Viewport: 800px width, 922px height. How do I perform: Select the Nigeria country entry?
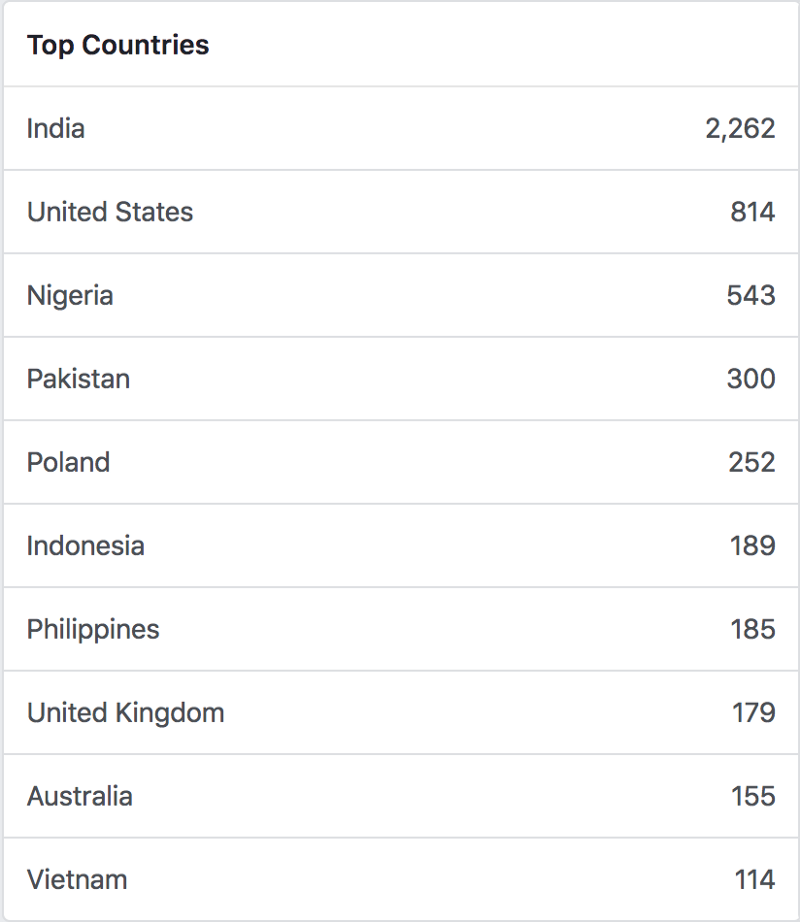pos(70,296)
